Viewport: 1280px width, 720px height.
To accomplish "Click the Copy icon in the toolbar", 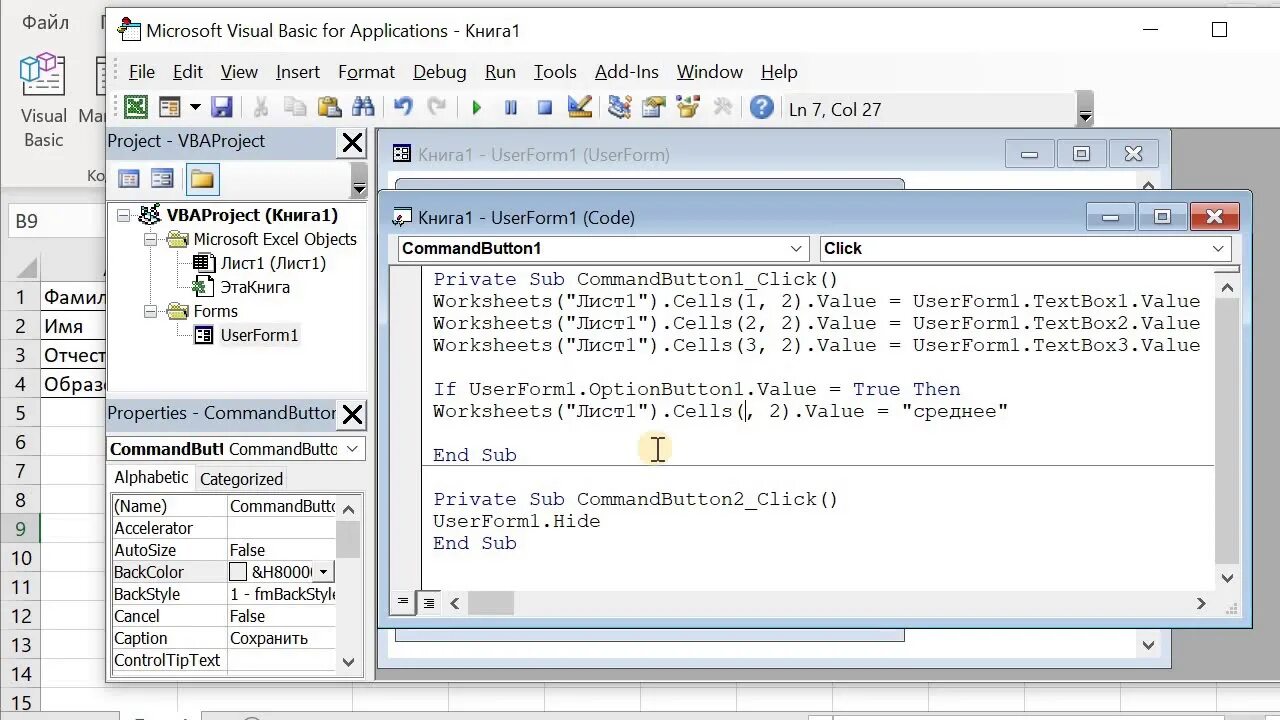I will click(x=295, y=107).
